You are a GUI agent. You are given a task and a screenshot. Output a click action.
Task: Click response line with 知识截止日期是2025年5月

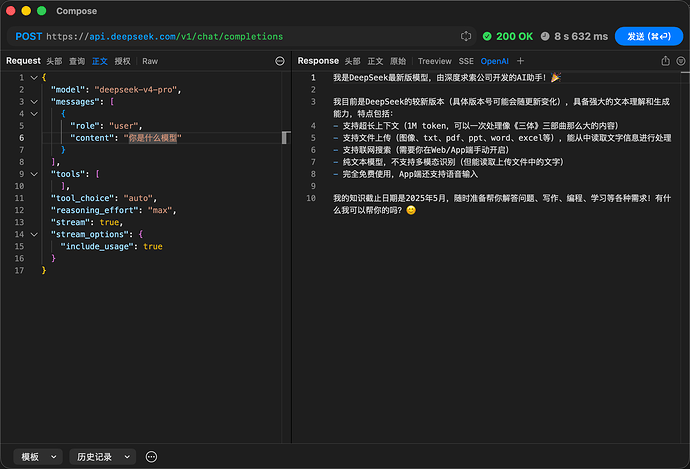tap(502, 204)
